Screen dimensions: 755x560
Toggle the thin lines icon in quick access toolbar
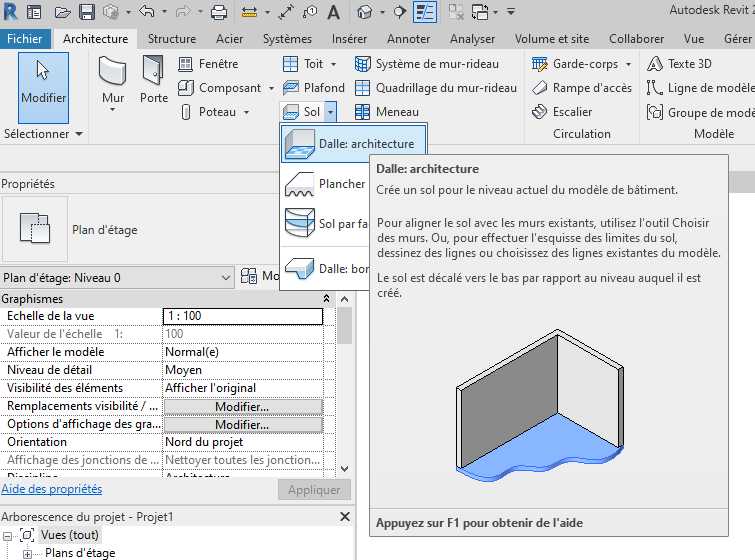(425, 12)
